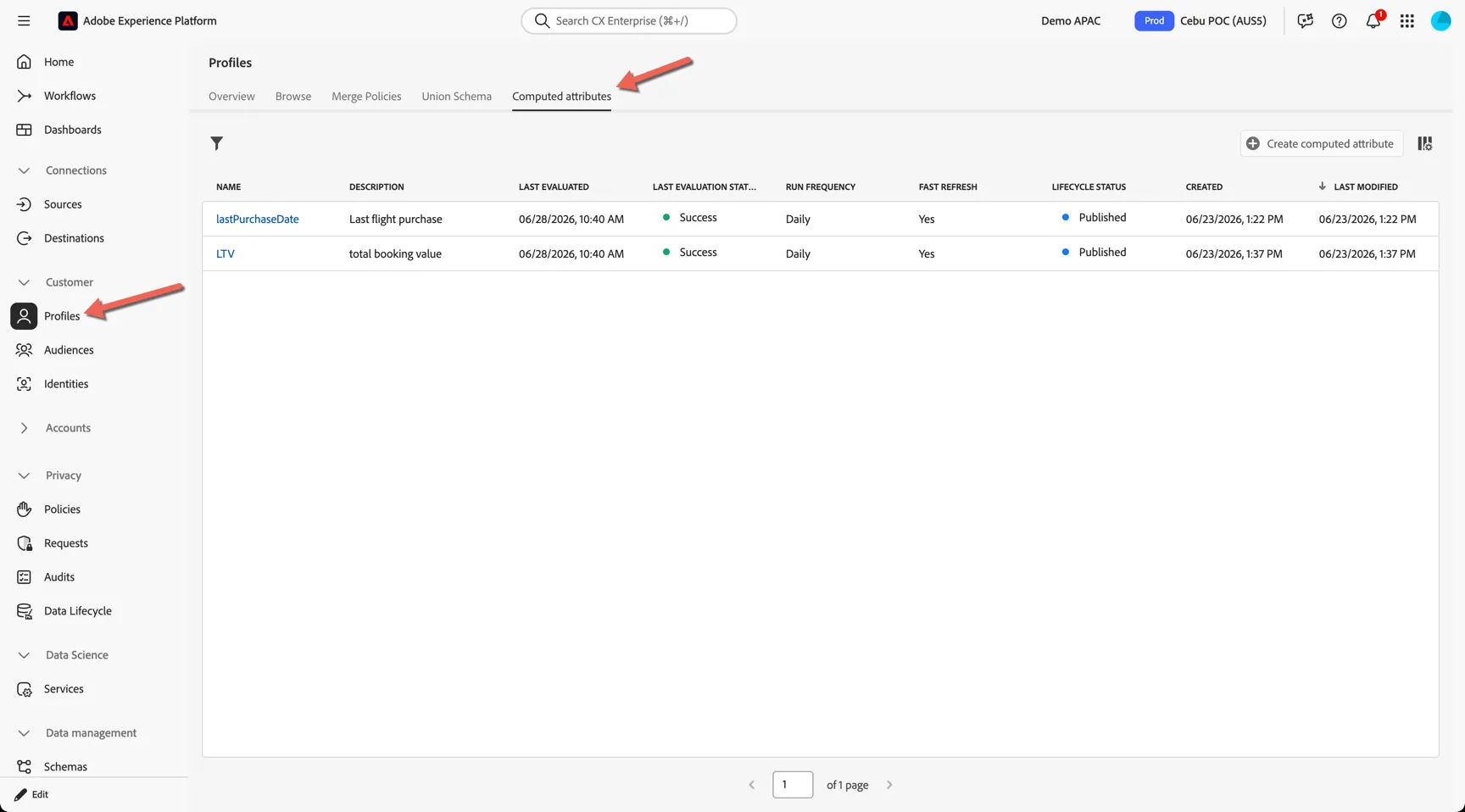Viewport: 1465px width, 812px height.
Task: Open Demo APAC organization switcher
Action: 1071,21
